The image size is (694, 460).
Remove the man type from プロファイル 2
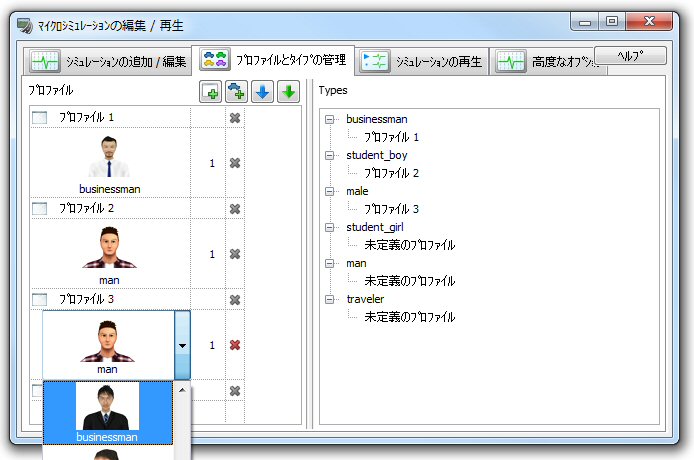click(235, 254)
